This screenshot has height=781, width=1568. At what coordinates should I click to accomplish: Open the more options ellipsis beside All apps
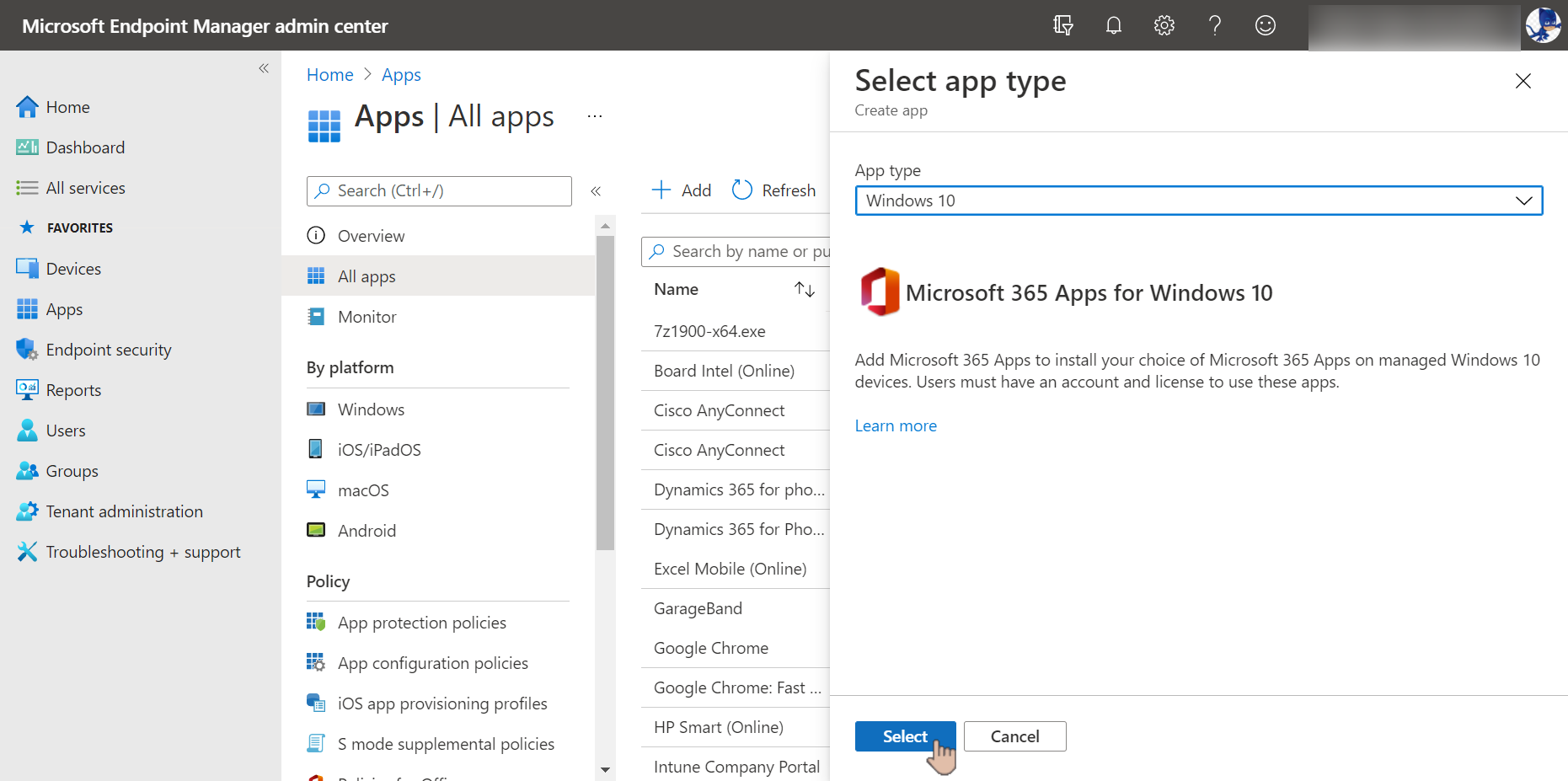(595, 116)
